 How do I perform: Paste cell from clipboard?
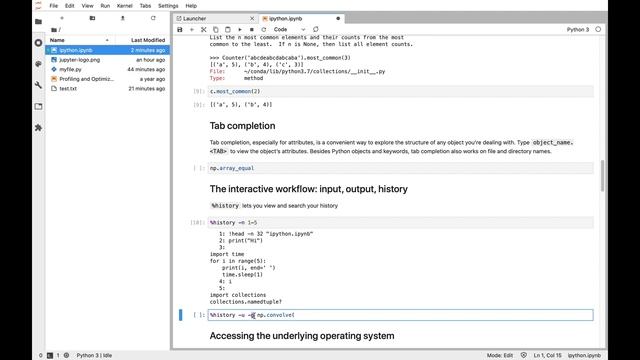[228, 29]
